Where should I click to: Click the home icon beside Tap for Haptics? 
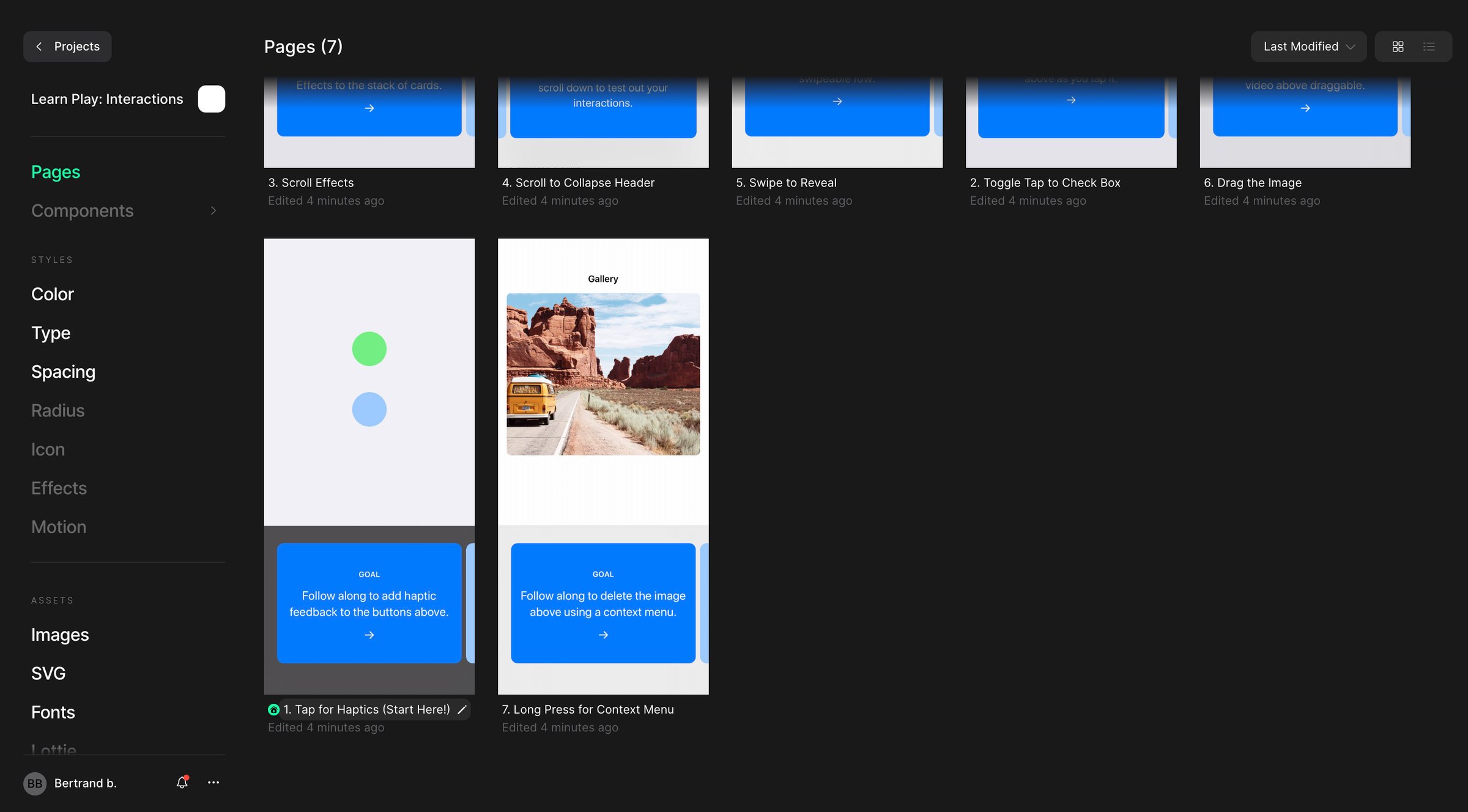(x=273, y=709)
